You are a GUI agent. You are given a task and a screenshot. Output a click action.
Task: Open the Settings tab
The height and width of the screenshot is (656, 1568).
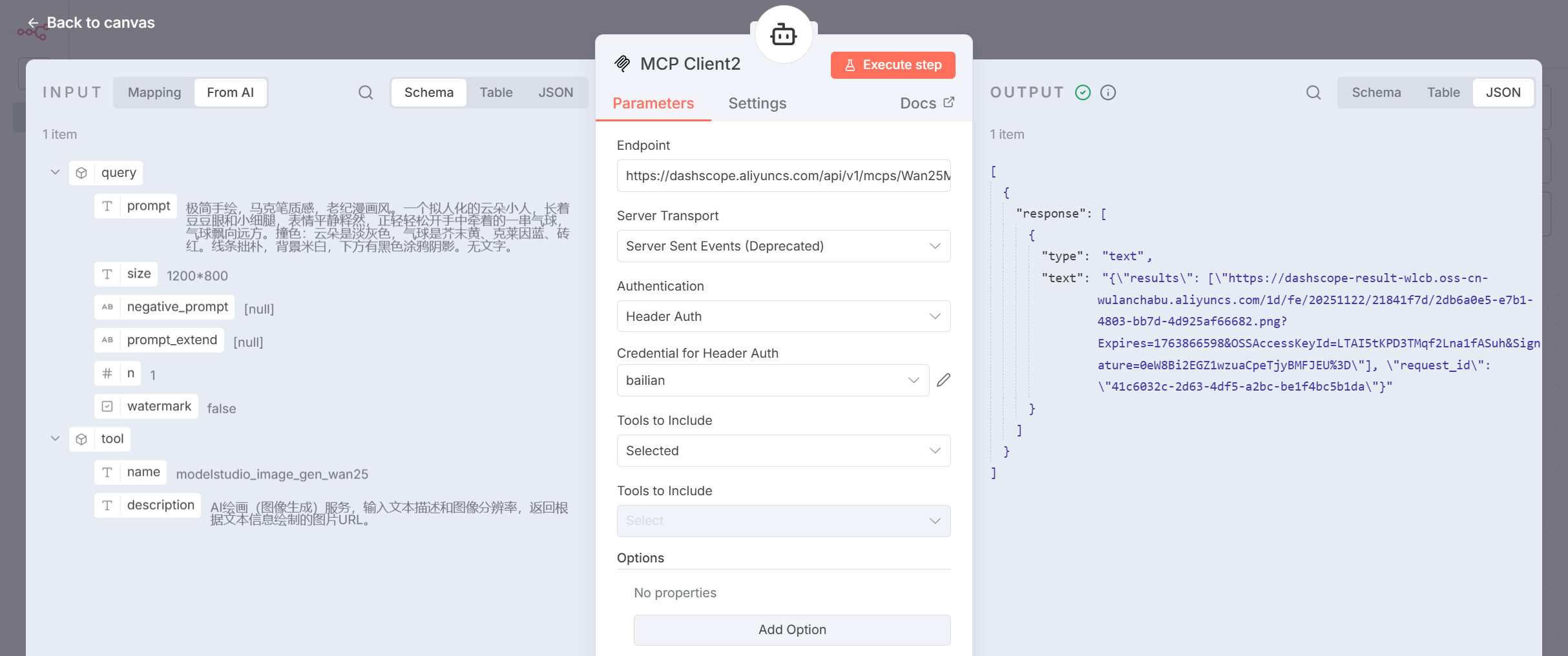pyautogui.click(x=757, y=103)
